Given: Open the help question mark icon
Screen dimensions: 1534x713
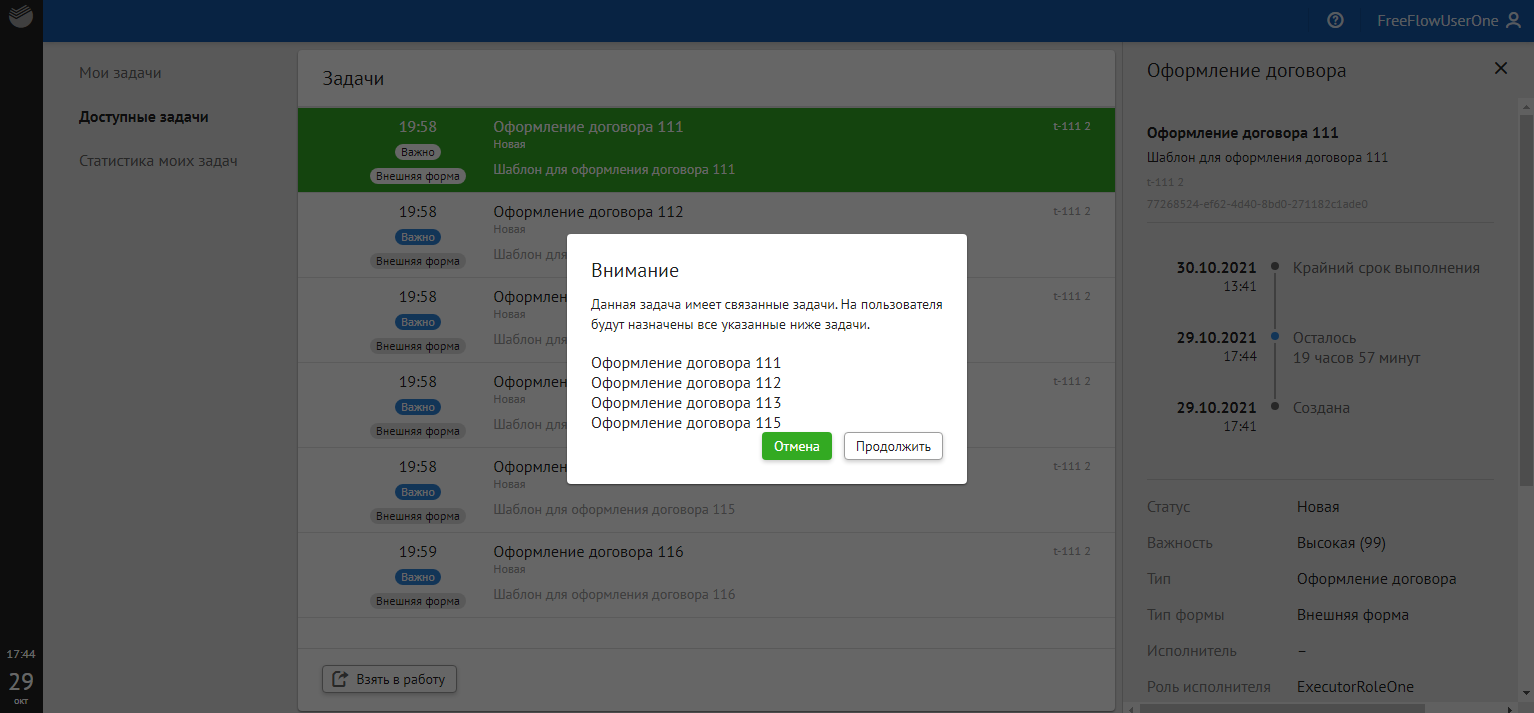Looking at the screenshot, I should click(x=1334, y=20).
